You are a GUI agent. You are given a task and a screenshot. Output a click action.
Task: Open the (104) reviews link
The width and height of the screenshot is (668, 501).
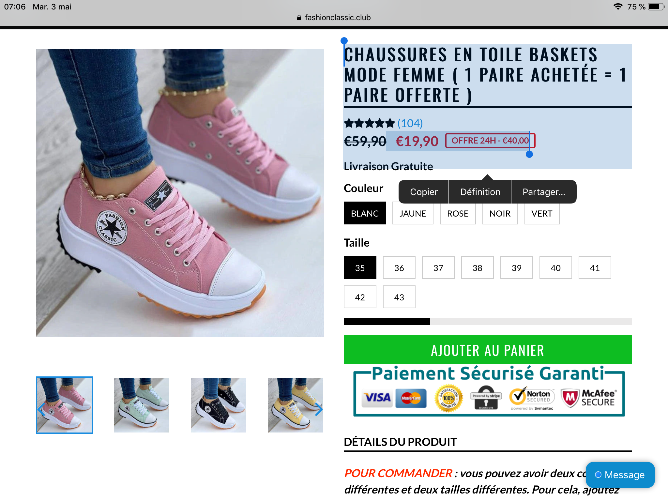[x=410, y=124]
